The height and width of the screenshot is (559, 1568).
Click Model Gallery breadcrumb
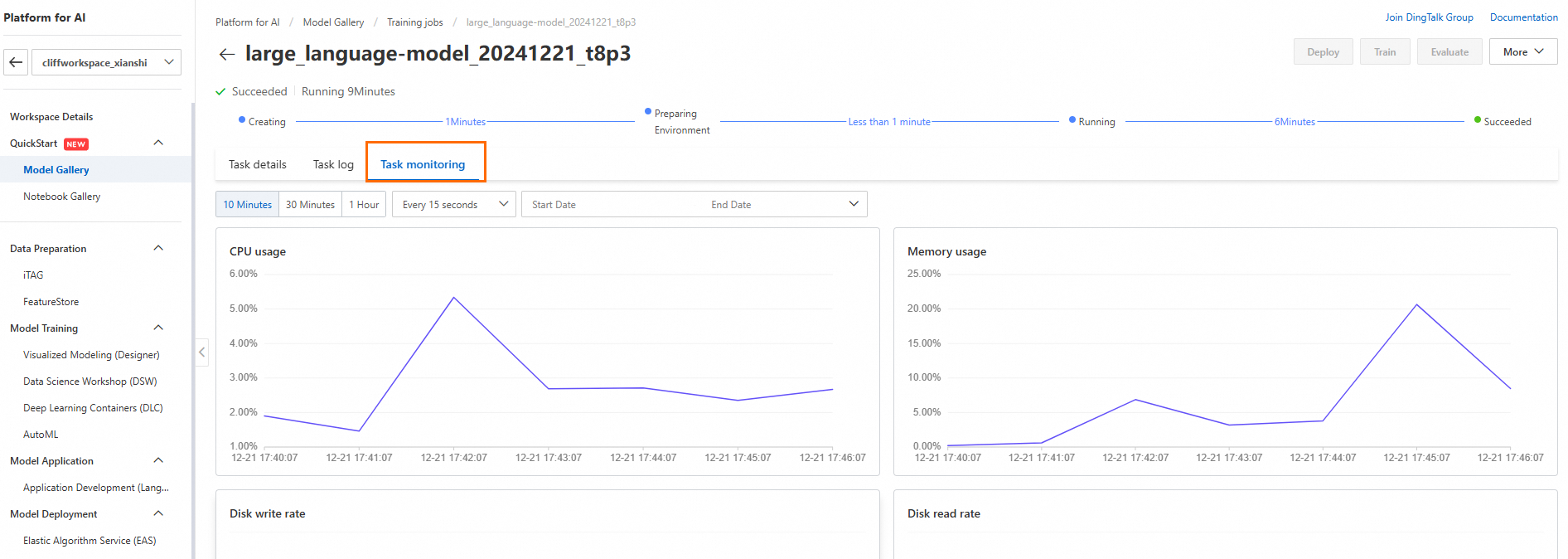333,22
